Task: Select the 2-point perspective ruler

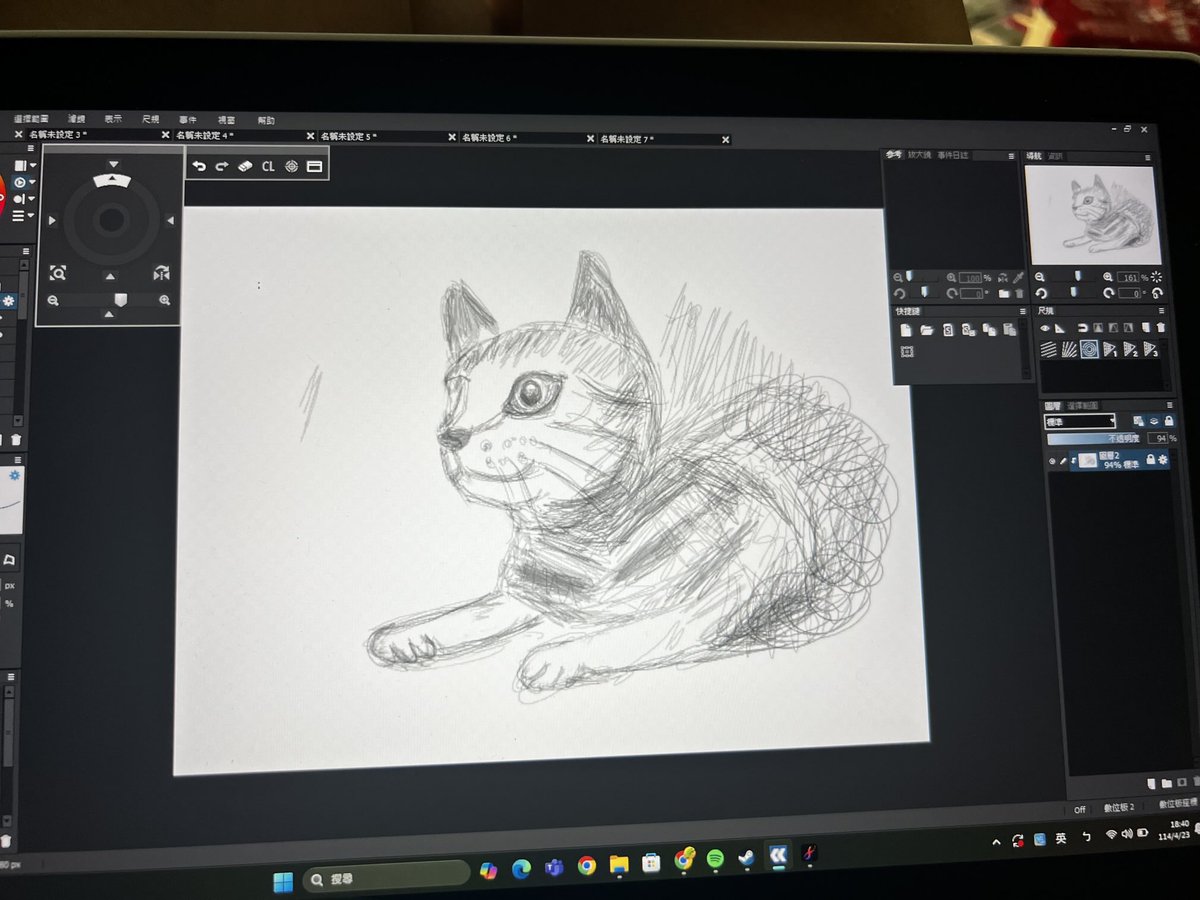Action: 1130,349
